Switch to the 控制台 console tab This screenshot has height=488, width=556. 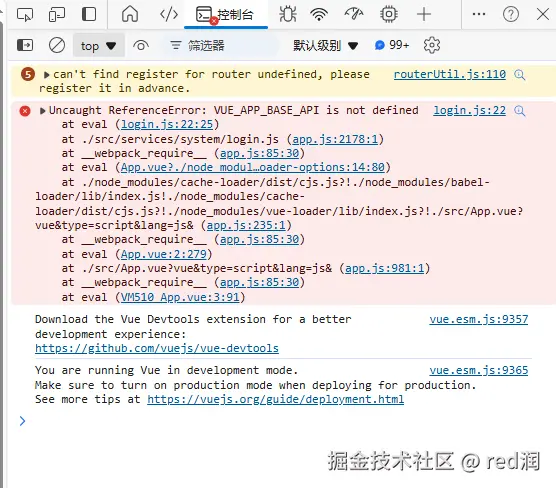226,15
